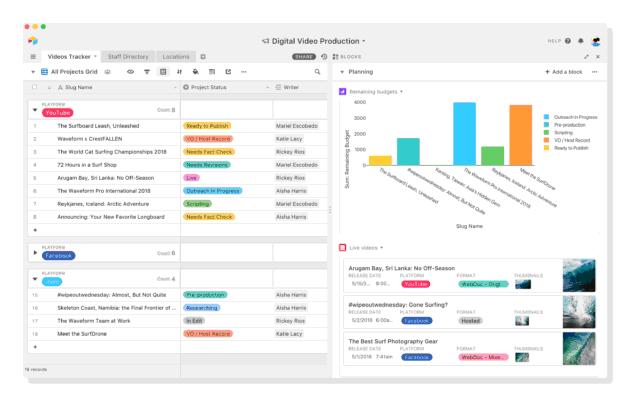Open '#wipeoutwednesday: Gone Surfing?' card
This screenshot has height=401, width=630.
(469, 312)
